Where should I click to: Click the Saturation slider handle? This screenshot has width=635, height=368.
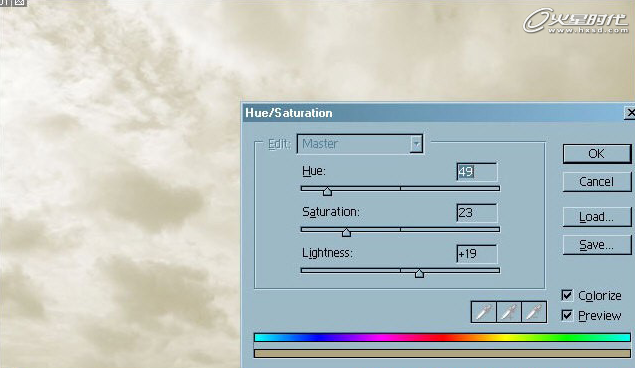pos(346,232)
